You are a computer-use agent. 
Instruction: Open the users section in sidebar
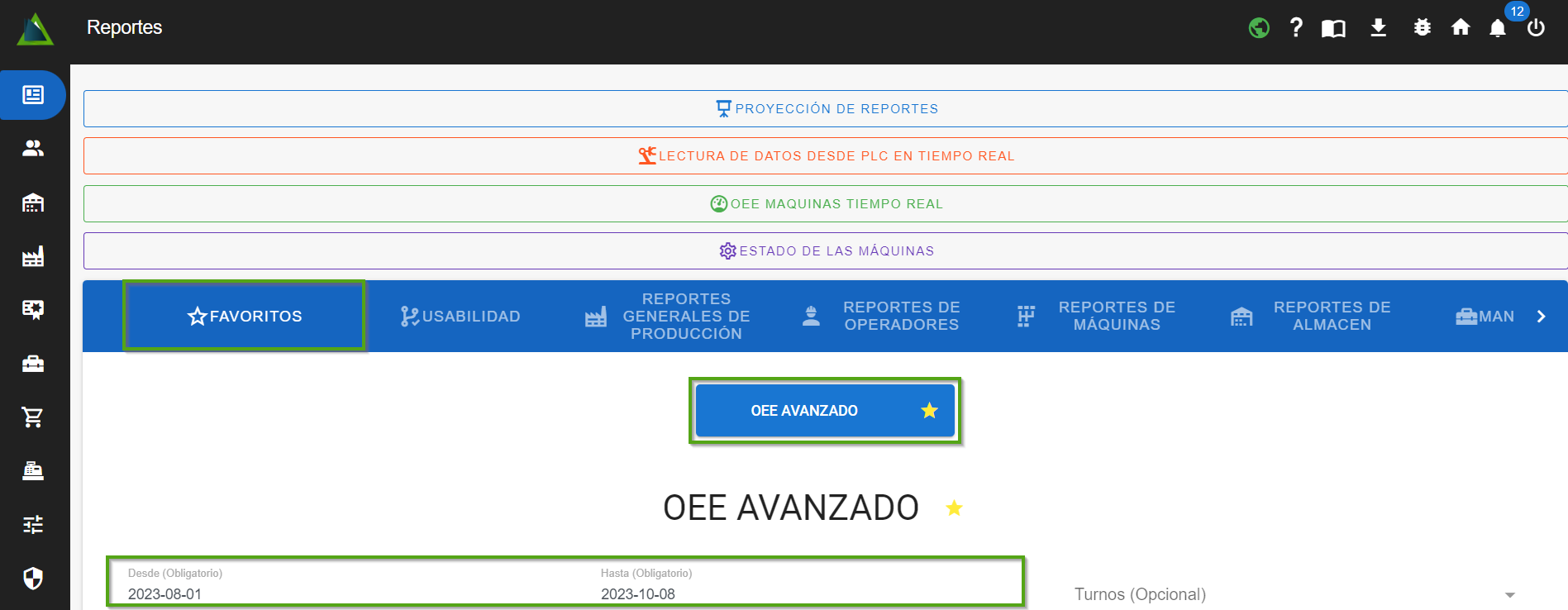(33, 149)
